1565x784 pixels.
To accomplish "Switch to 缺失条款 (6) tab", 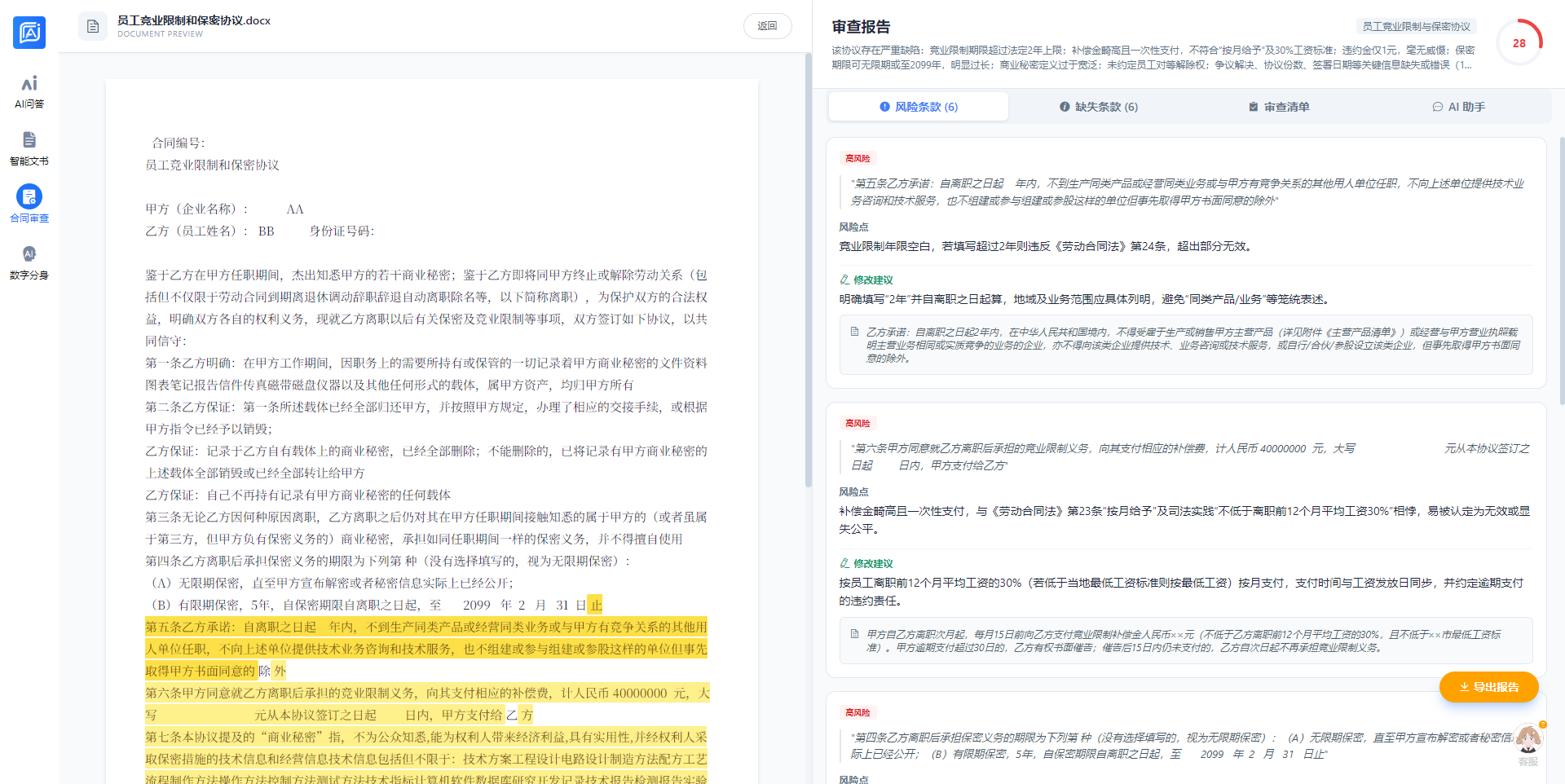I will pos(1098,107).
